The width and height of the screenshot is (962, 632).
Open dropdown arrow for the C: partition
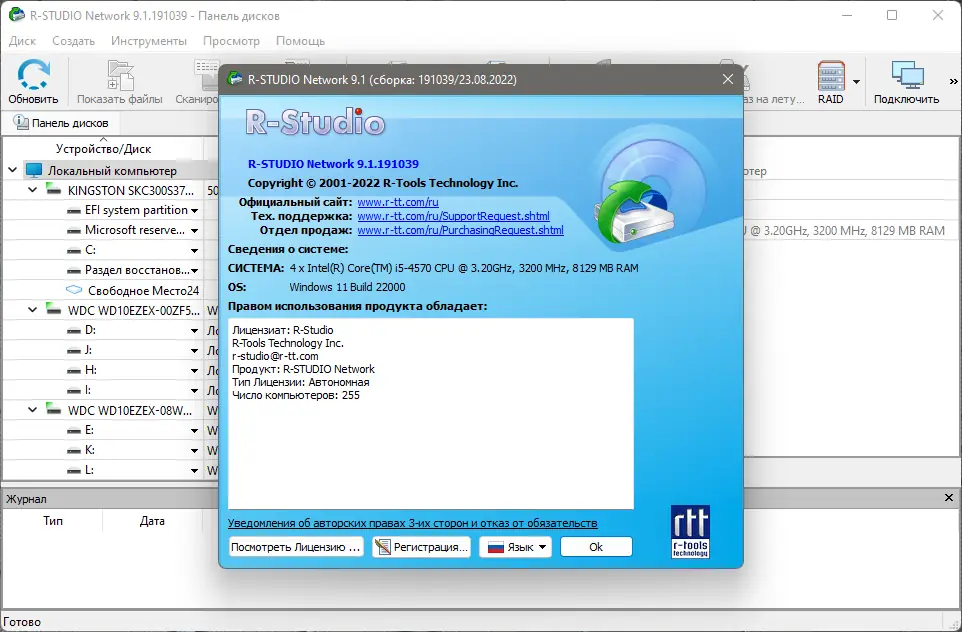[194, 250]
